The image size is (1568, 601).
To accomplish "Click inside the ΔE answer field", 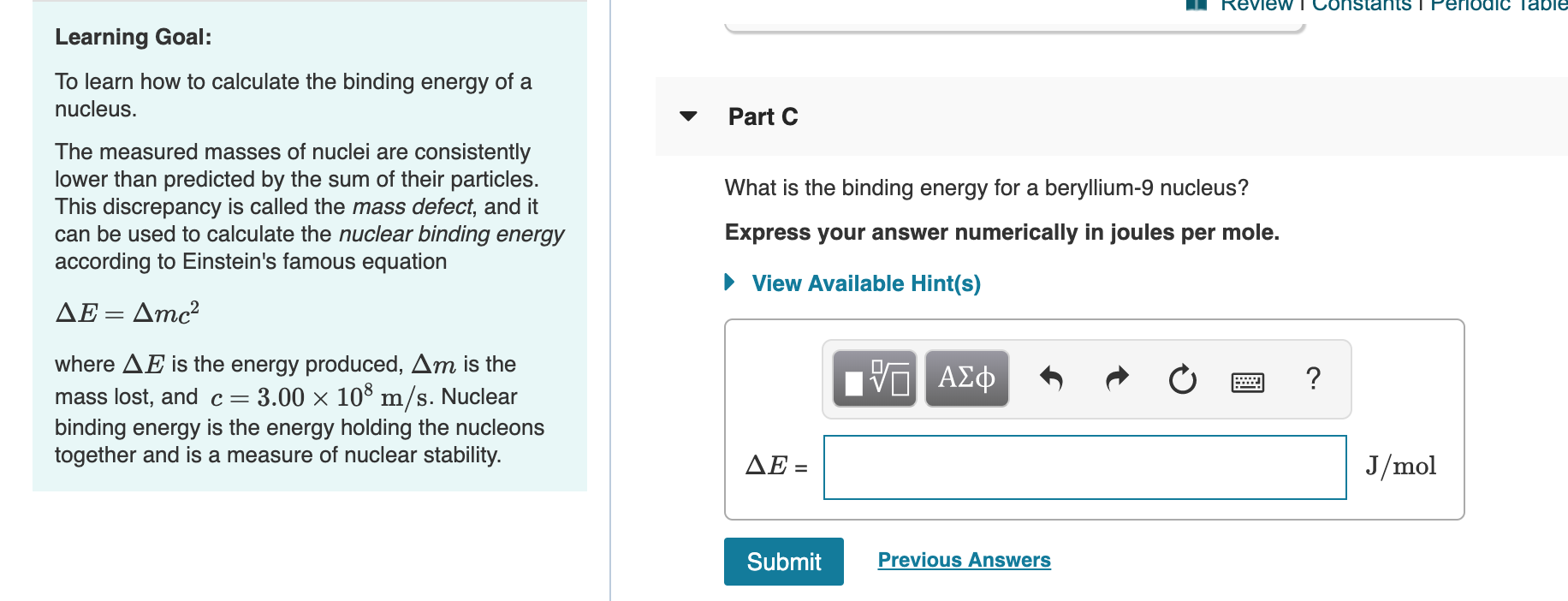I will [1083, 467].
